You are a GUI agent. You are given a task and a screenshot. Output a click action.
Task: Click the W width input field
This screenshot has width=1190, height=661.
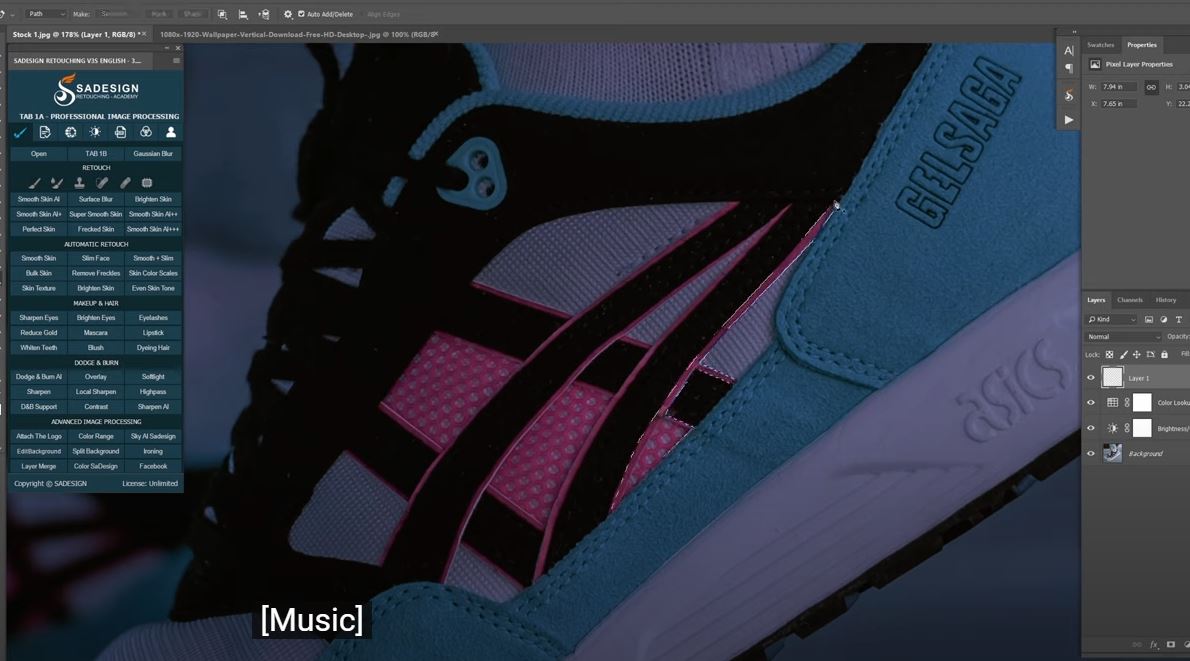1119,87
